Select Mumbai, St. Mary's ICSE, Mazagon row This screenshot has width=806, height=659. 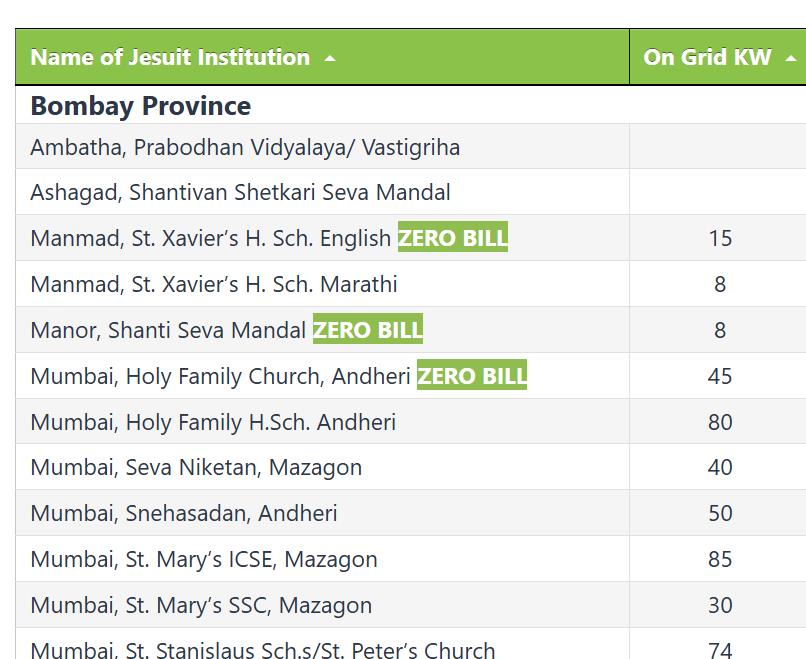click(x=411, y=559)
